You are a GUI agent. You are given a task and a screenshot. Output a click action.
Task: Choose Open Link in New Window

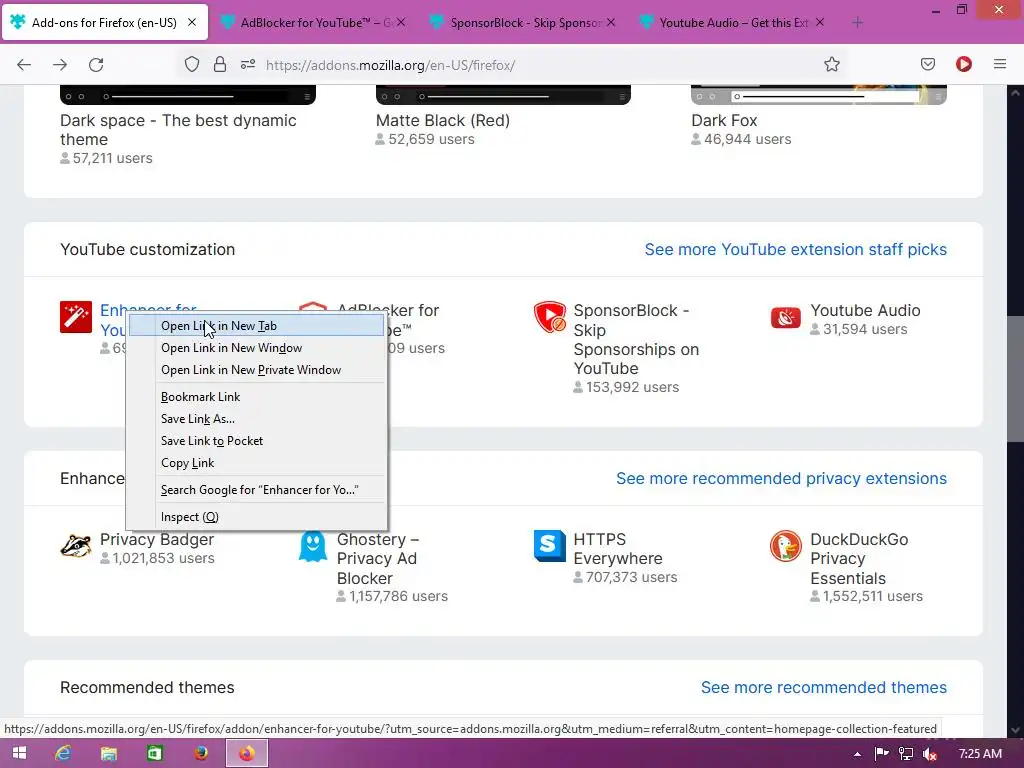(256, 348)
